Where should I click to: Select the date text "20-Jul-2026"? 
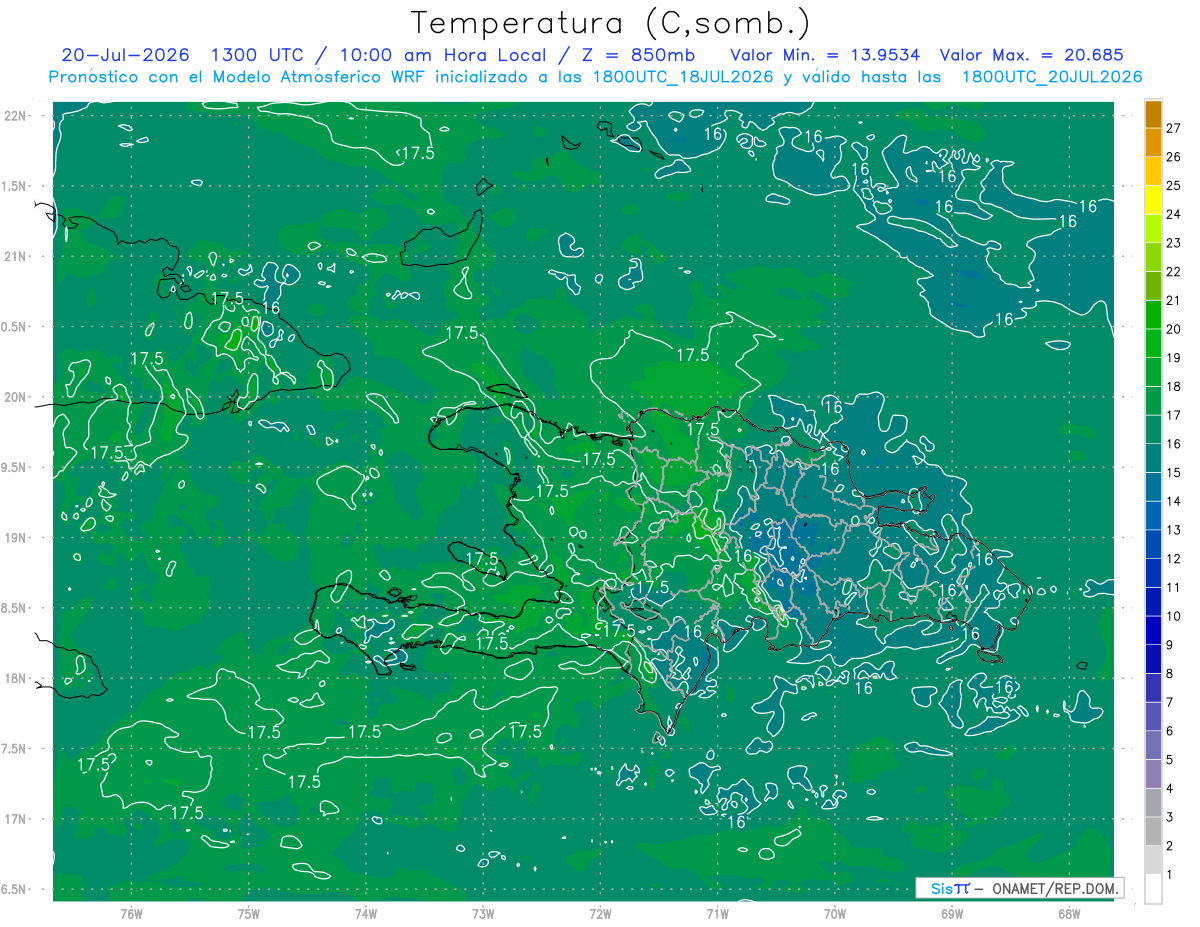(x=126, y=55)
